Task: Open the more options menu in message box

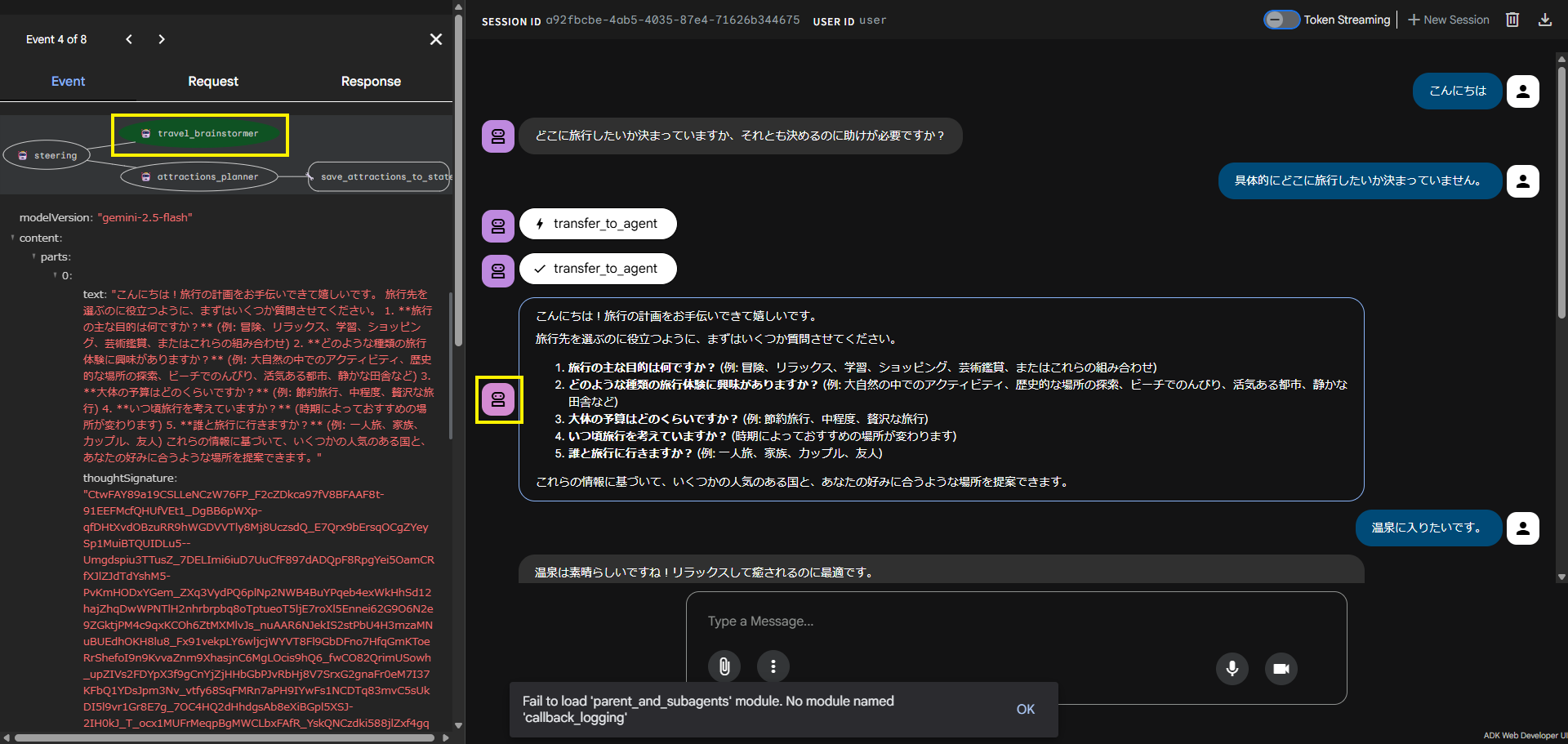Action: pyautogui.click(x=773, y=667)
